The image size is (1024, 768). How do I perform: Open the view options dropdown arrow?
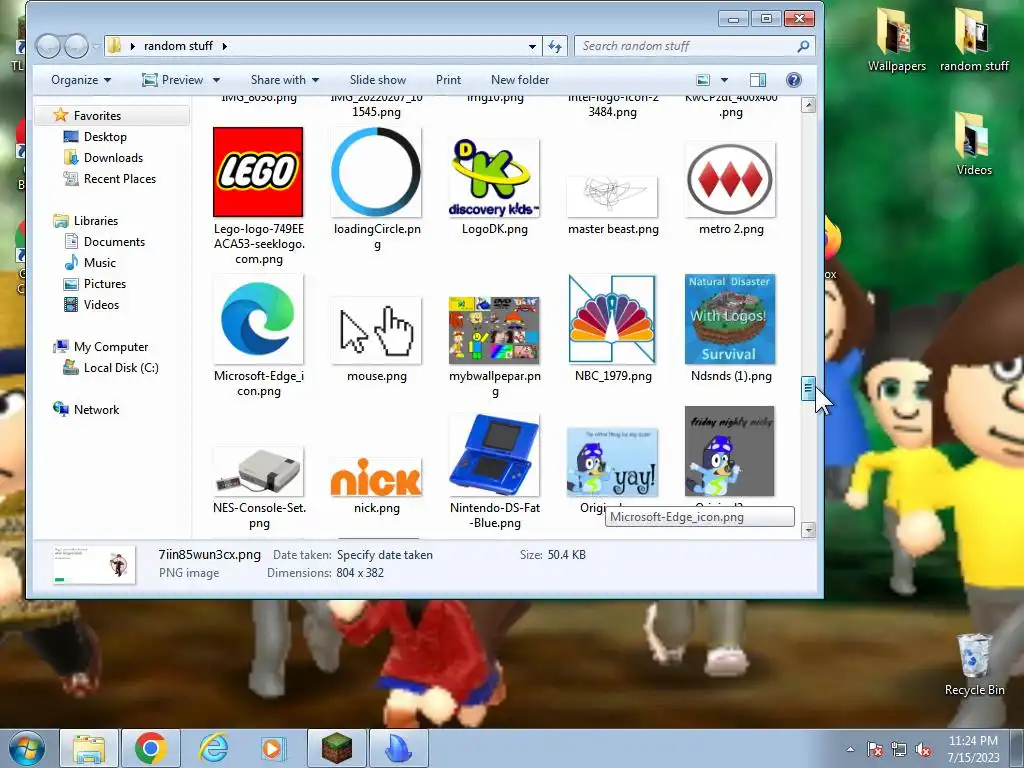tap(724, 80)
